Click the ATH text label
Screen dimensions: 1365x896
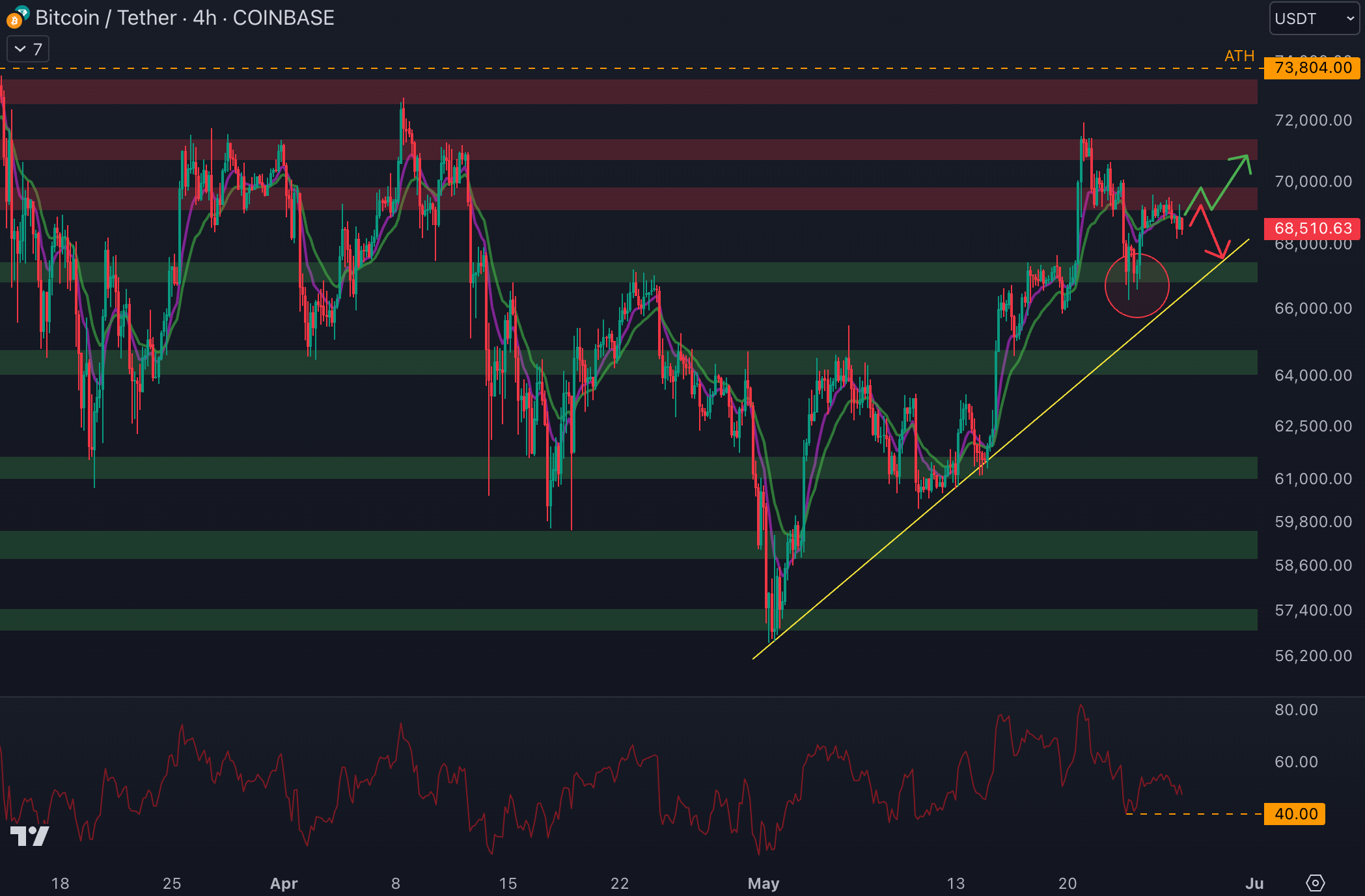pyautogui.click(x=1239, y=56)
